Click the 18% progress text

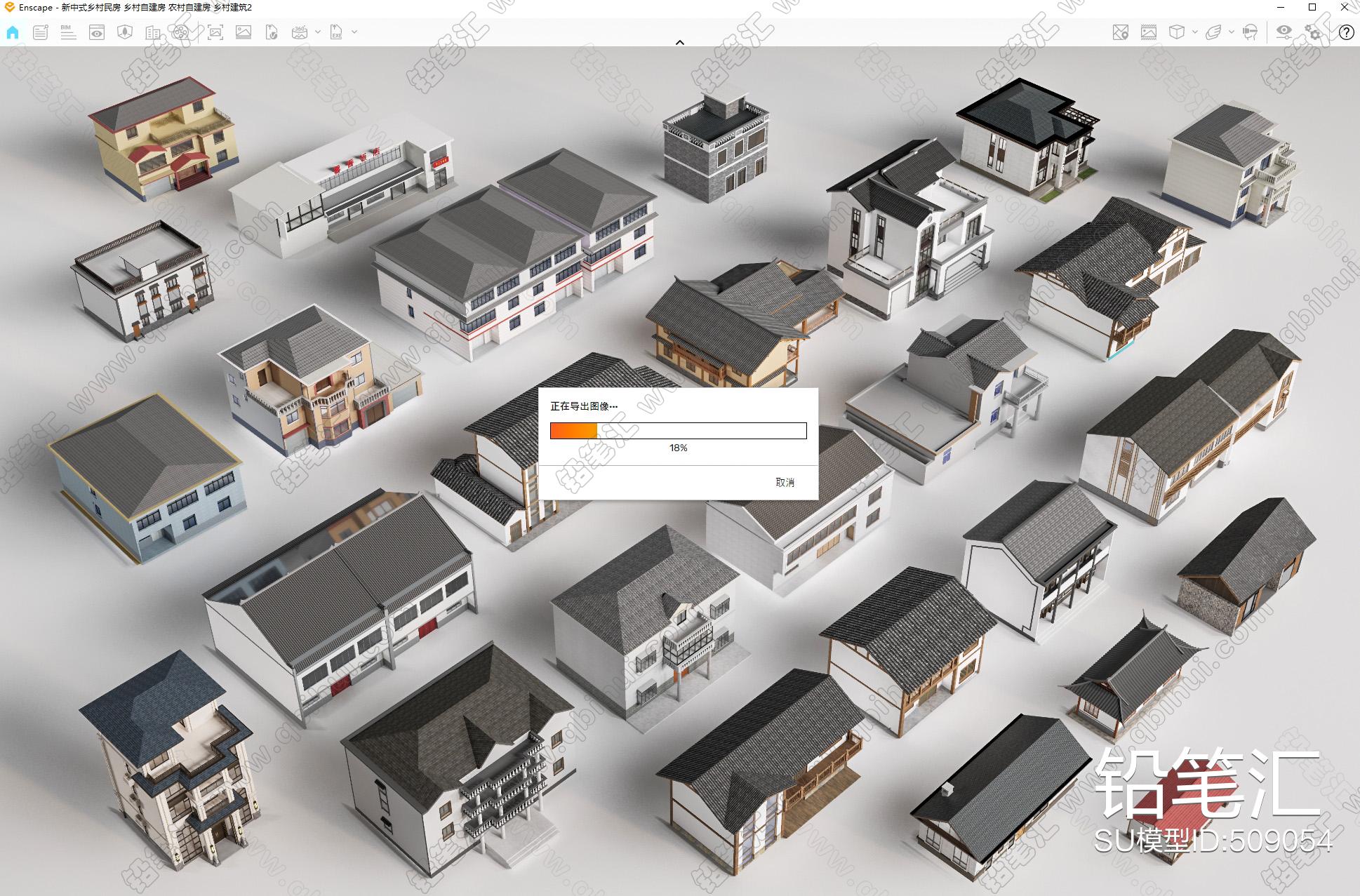point(678,448)
